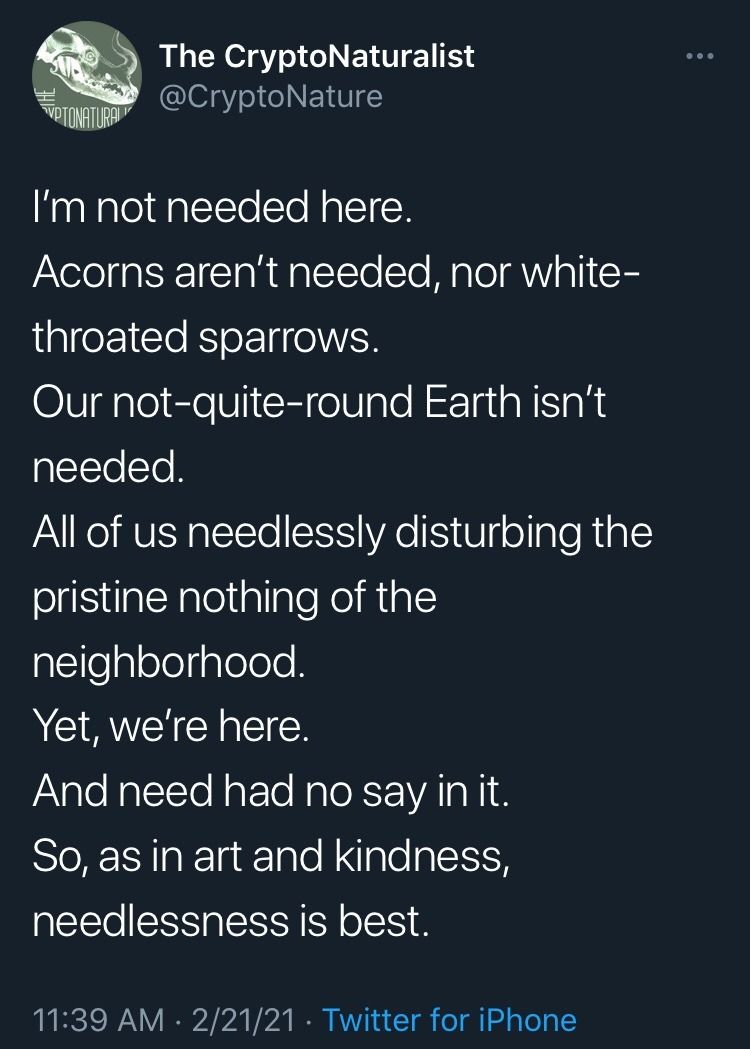This screenshot has width=750, height=1049.
Task: Open the three-dot more options menu
Action: tap(700, 56)
